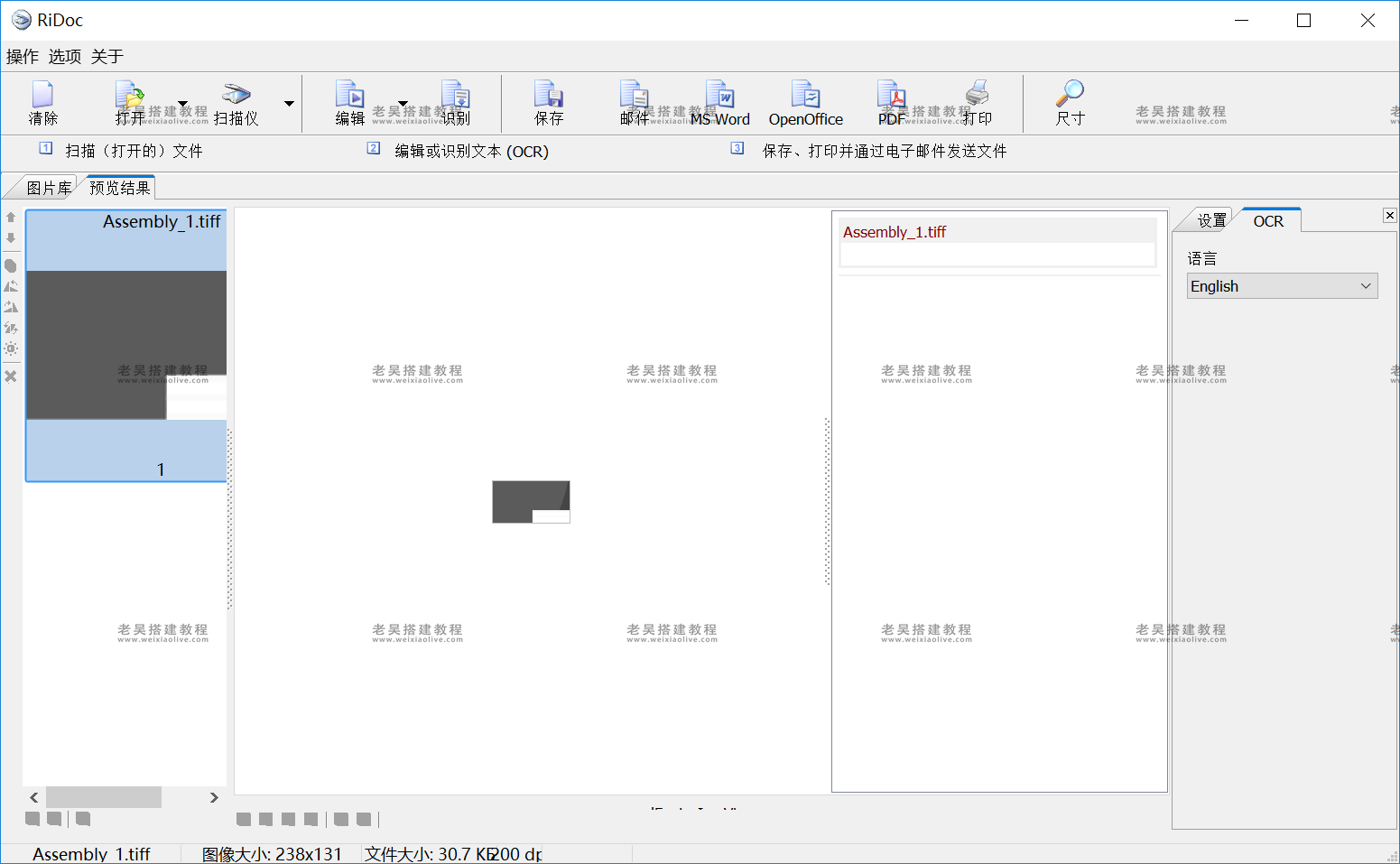1400x864 pixels.
Task: Select the 清除 (clear) tool
Action: (42, 102)
